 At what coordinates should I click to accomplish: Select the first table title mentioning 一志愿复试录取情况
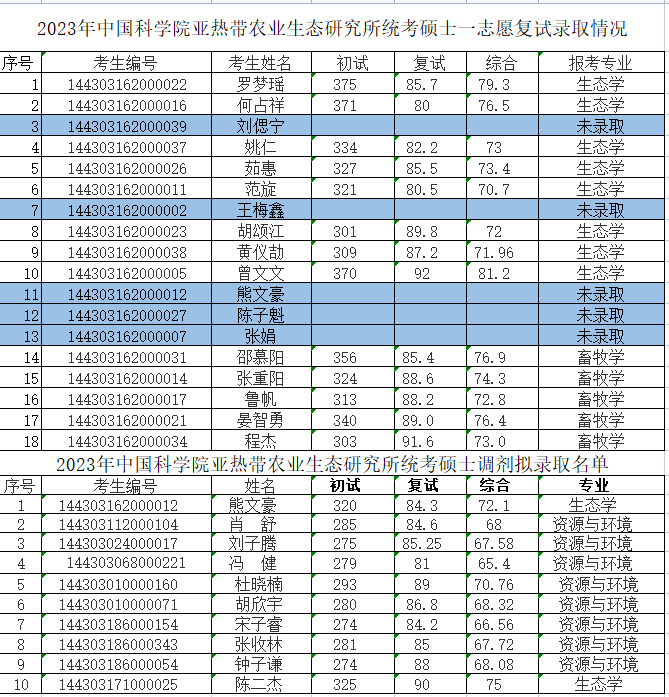click(332, 29)
